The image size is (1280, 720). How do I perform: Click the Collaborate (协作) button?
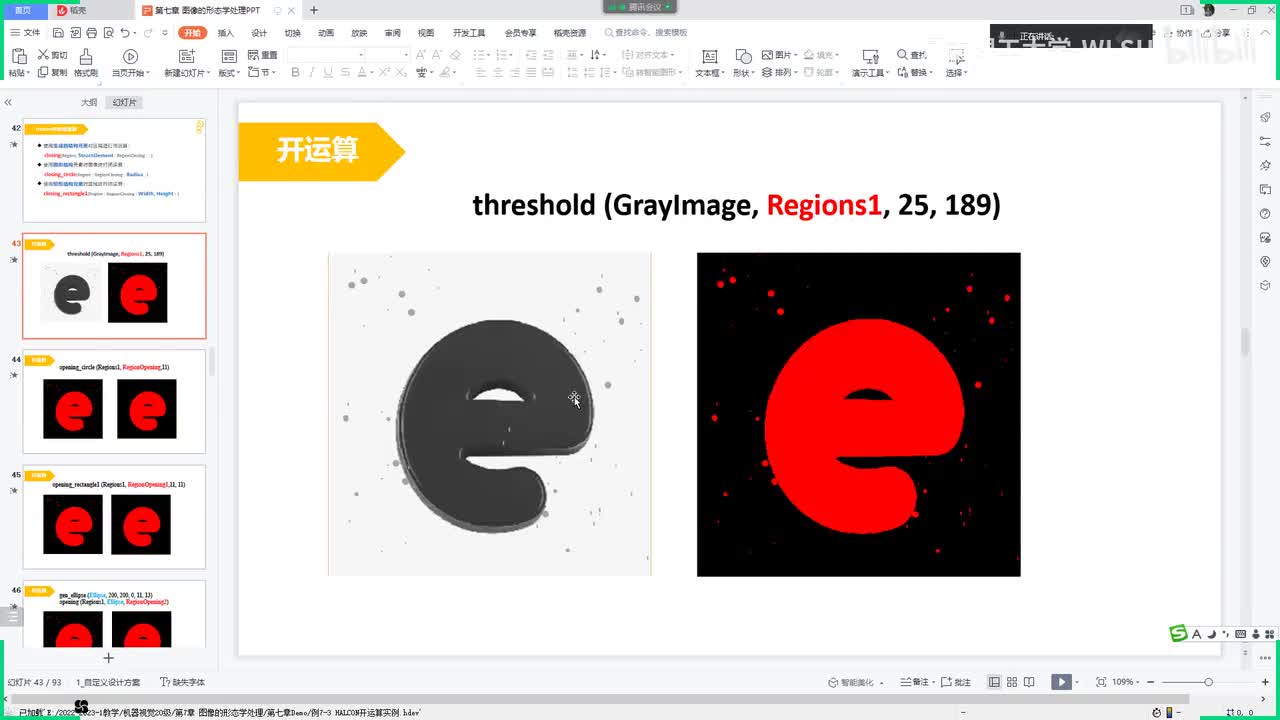click(x=1180, y=33)
